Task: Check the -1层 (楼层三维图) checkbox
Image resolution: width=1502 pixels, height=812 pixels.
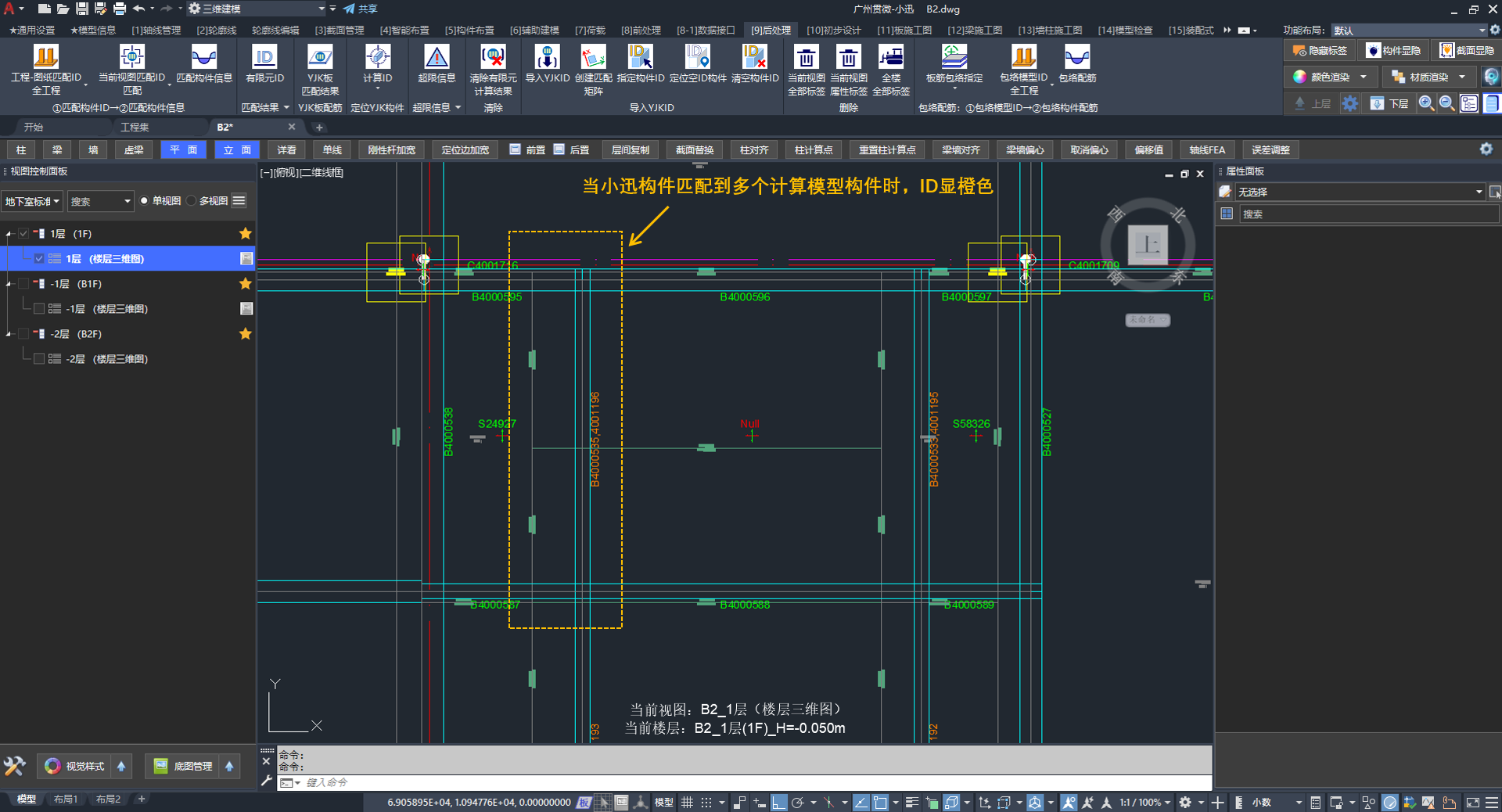Action: pyautogui.click(x=39, y=309)
